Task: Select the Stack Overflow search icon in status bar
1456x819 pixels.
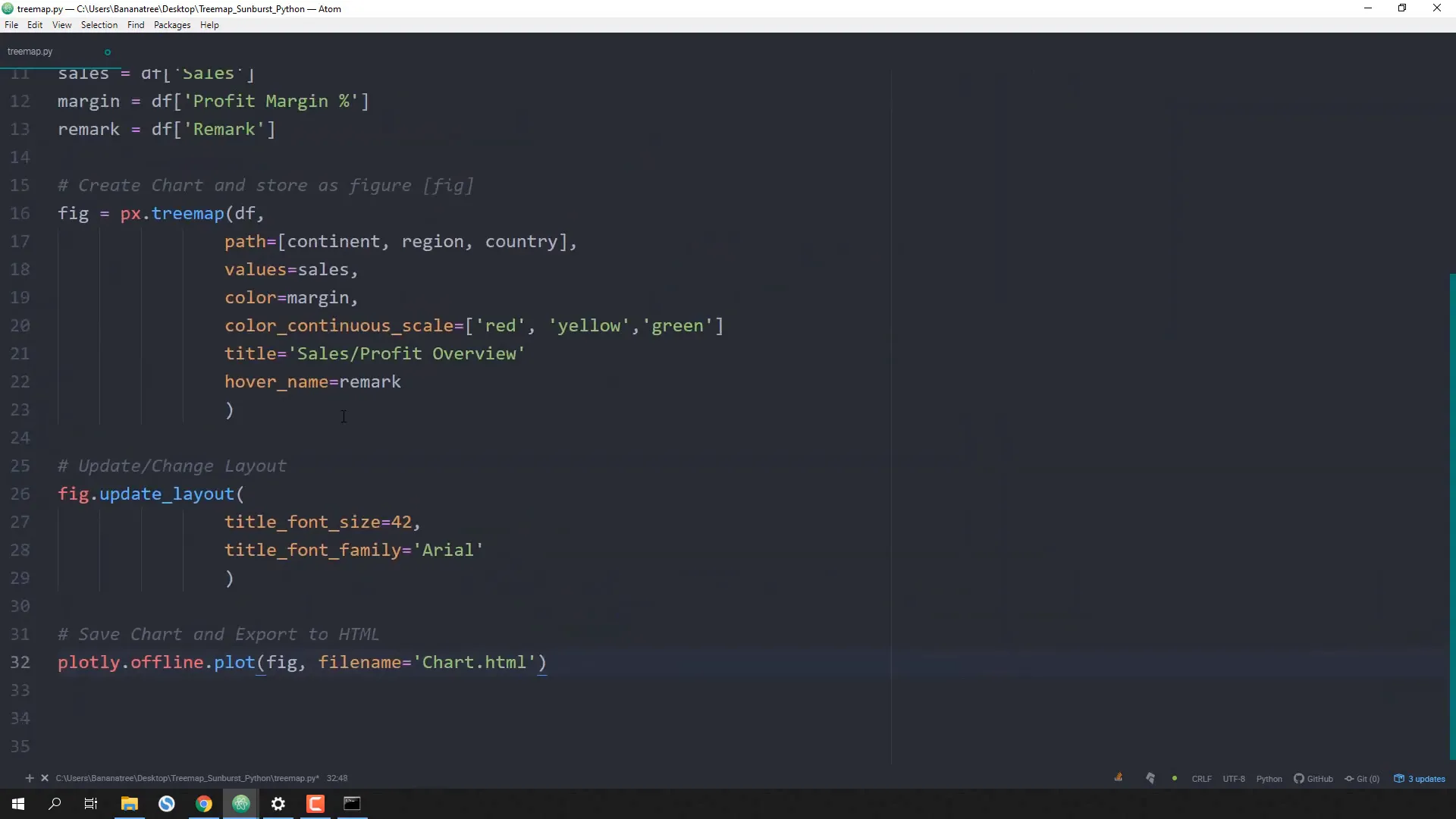Action: pos(1119,778)
